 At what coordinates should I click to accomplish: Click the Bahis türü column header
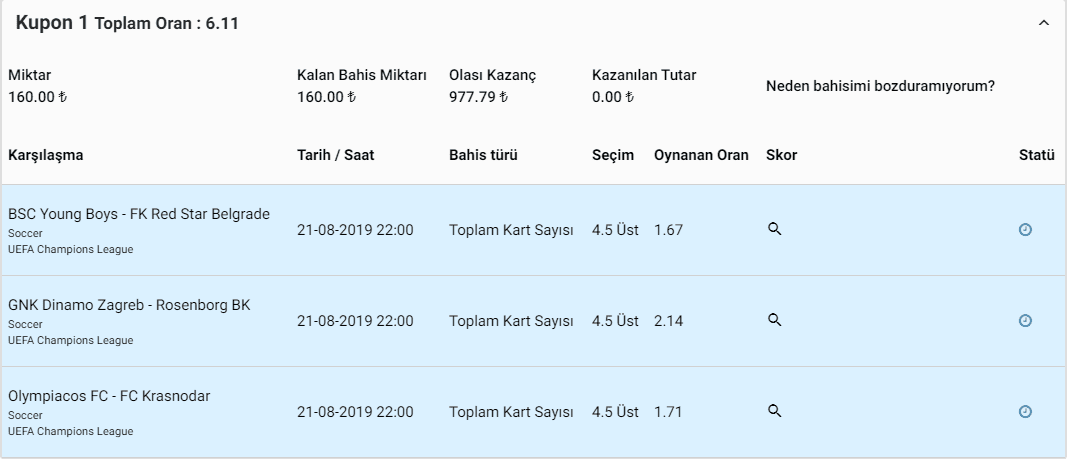pos(483,155)
